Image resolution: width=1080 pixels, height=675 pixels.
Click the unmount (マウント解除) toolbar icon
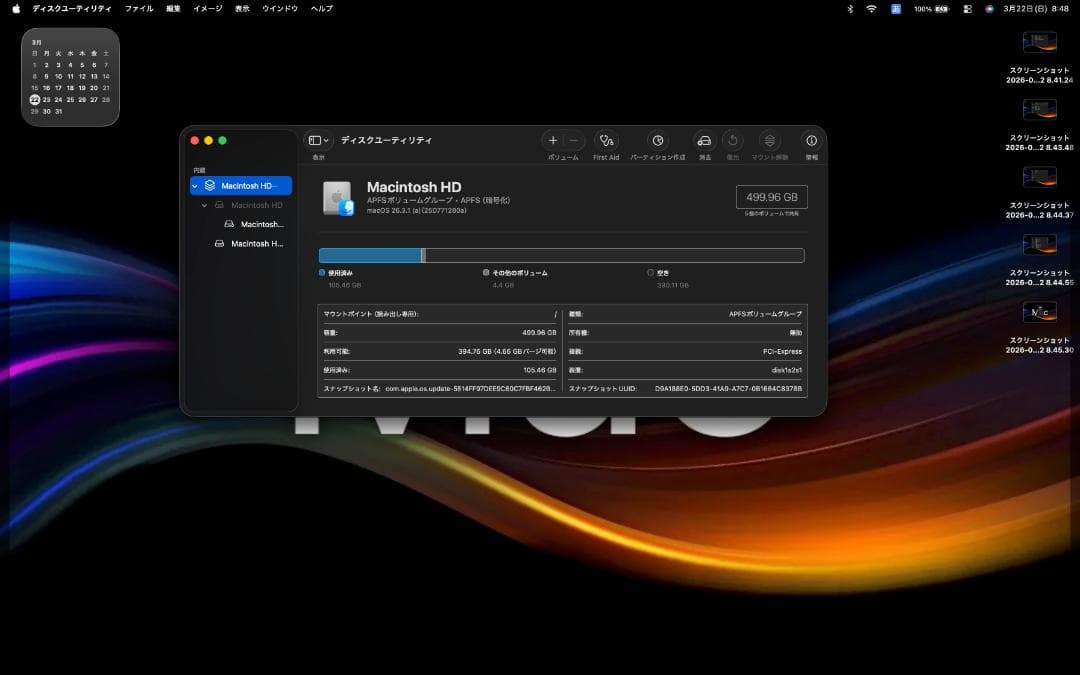(769, 141)
